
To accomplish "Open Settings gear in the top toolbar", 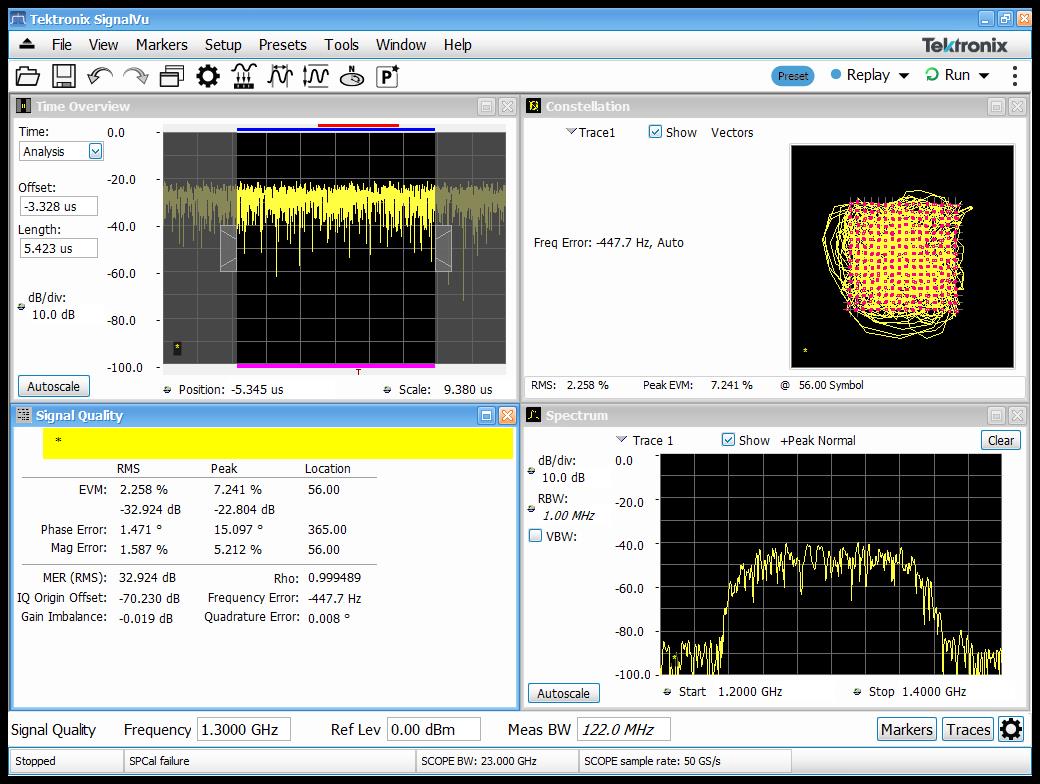I will pyautogui.click(x=208, y=76).
